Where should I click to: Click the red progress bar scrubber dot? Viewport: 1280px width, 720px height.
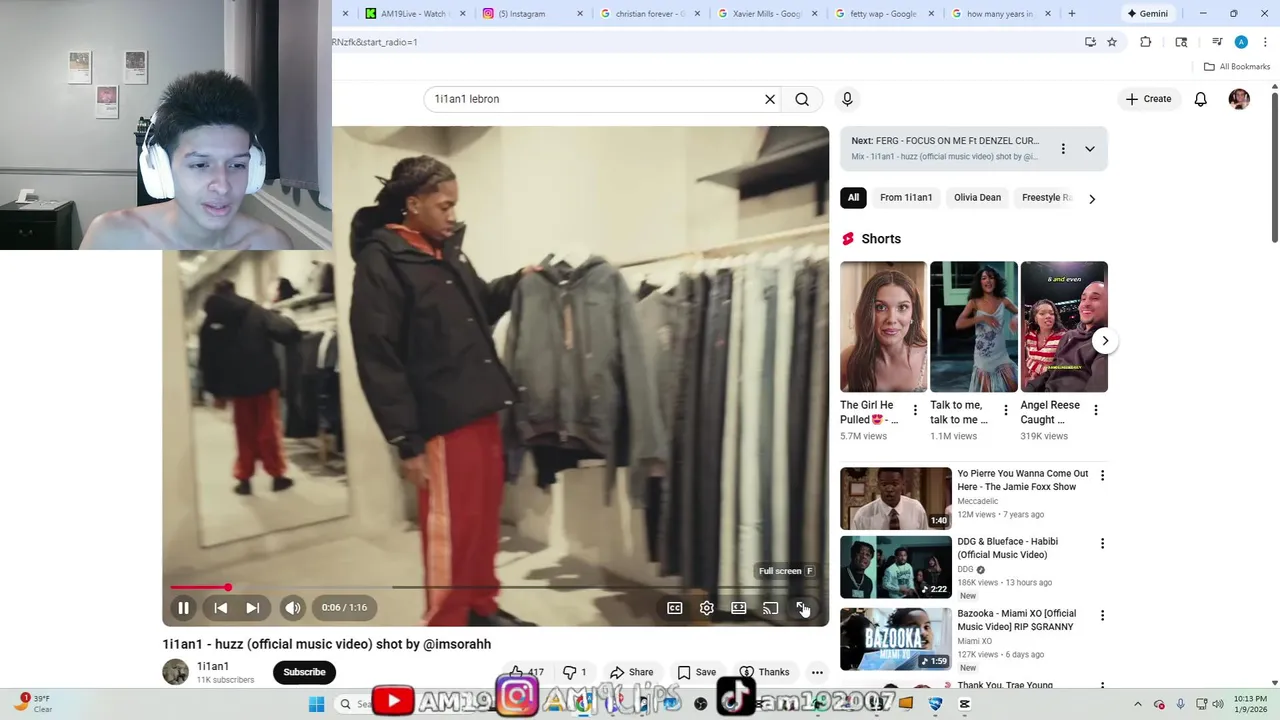tap(228, 587)
